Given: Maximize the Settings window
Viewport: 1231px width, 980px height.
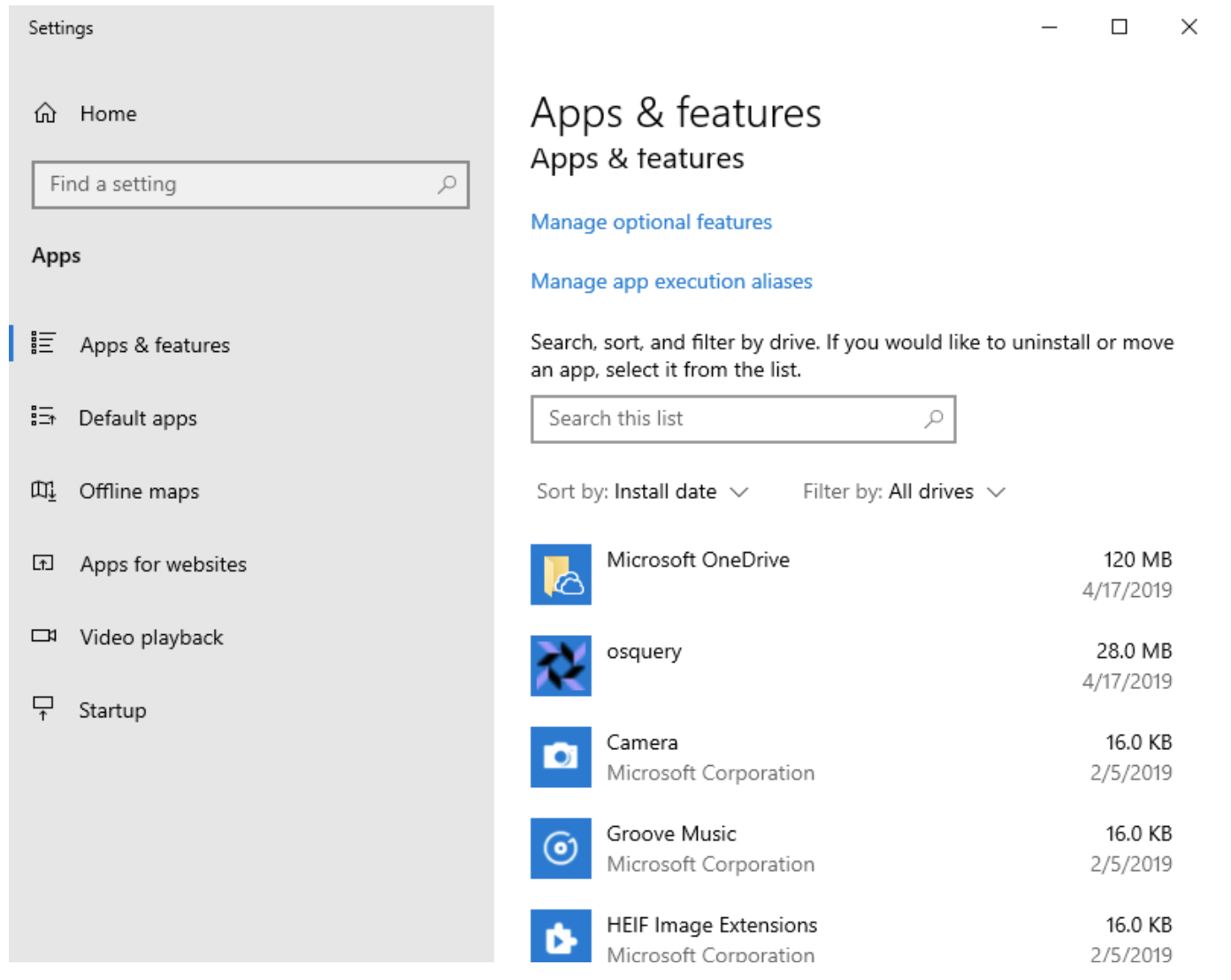Looking at the screenshot, I should [x=1120, y=27].
